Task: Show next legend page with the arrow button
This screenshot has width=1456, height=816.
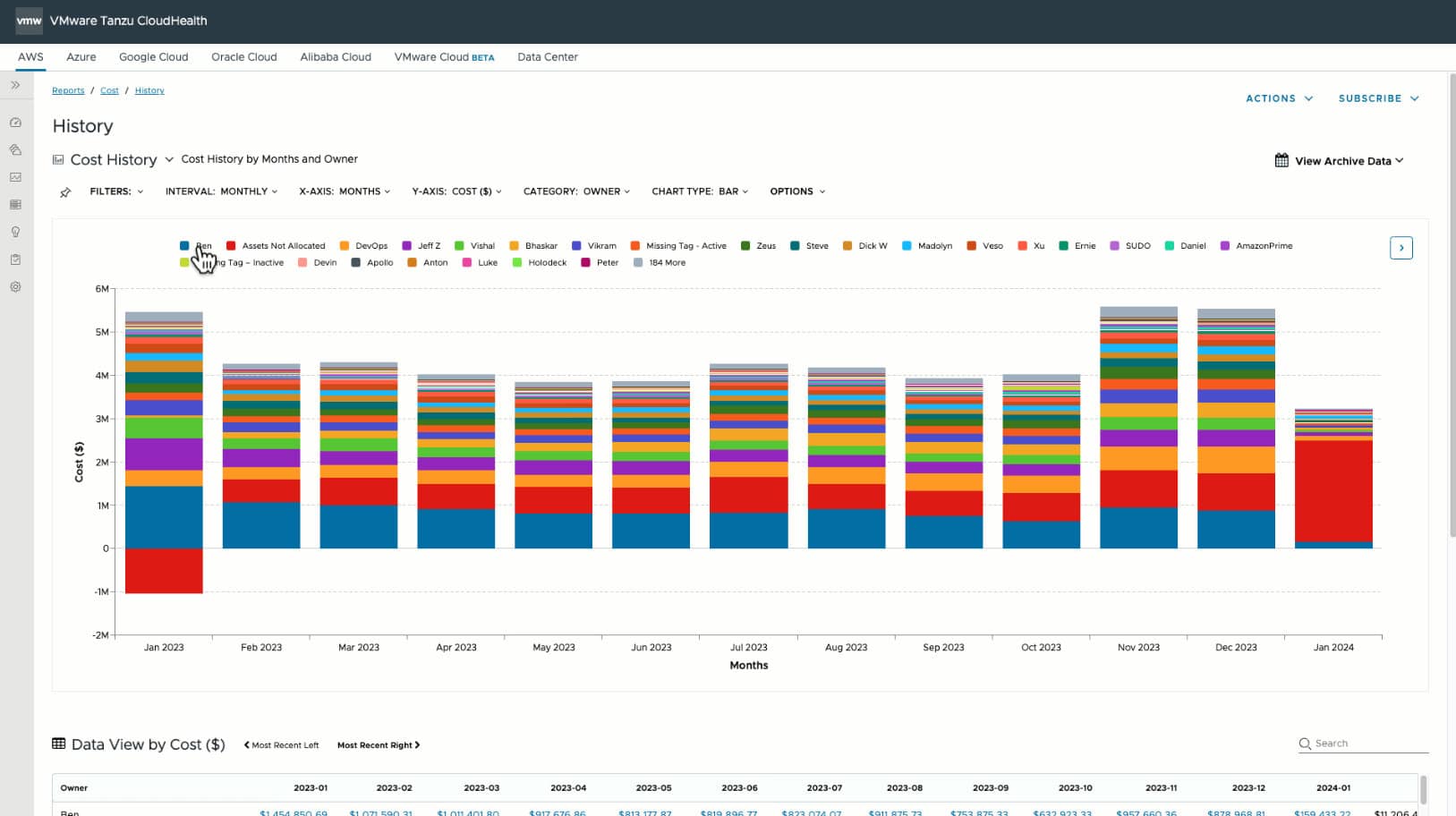Action: point(1401,248)
